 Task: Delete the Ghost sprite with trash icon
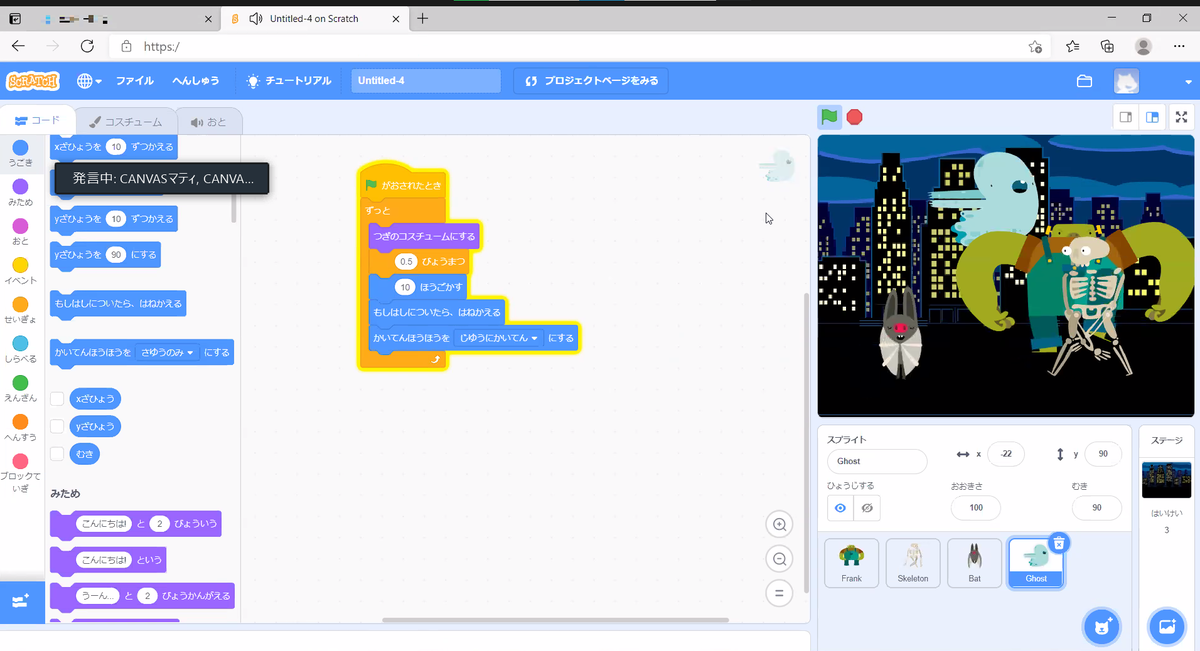pos(1060,542)
